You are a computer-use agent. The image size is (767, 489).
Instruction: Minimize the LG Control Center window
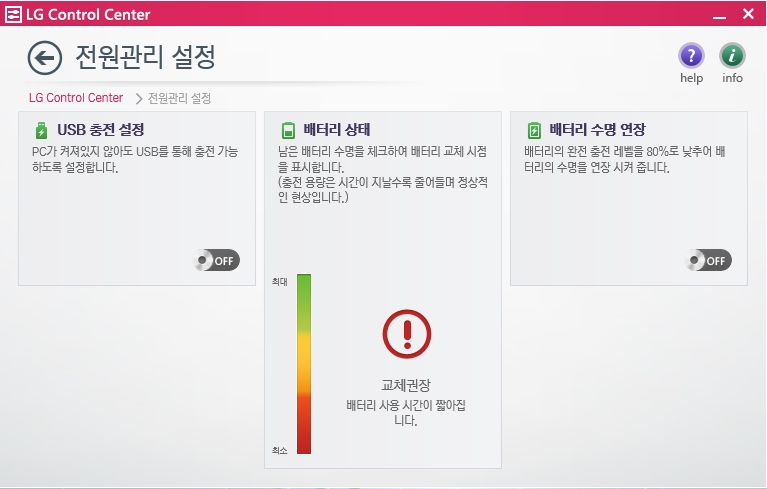718,15
